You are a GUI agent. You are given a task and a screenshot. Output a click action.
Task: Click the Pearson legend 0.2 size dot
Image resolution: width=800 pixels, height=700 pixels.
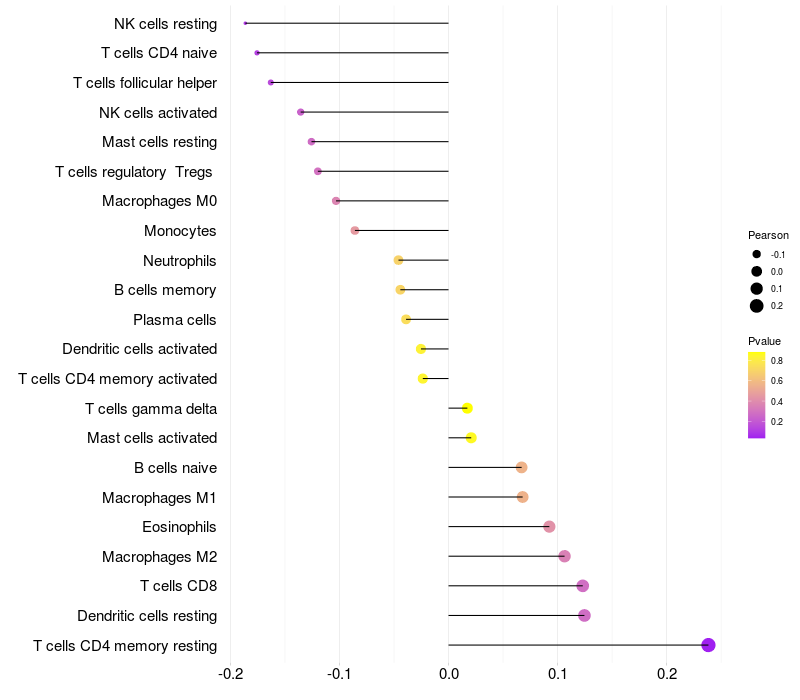(x=757, y=306)
